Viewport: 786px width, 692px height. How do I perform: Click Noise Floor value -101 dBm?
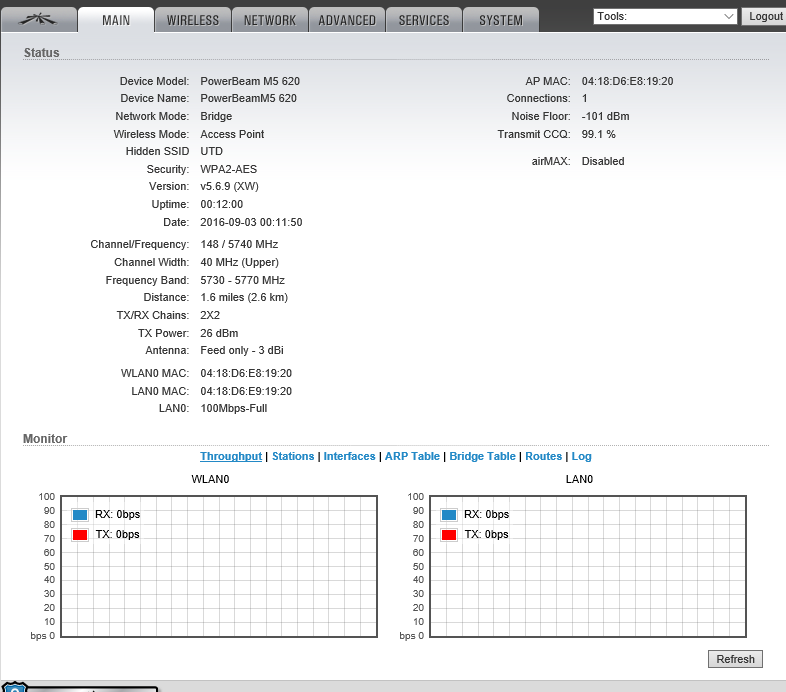605,116
